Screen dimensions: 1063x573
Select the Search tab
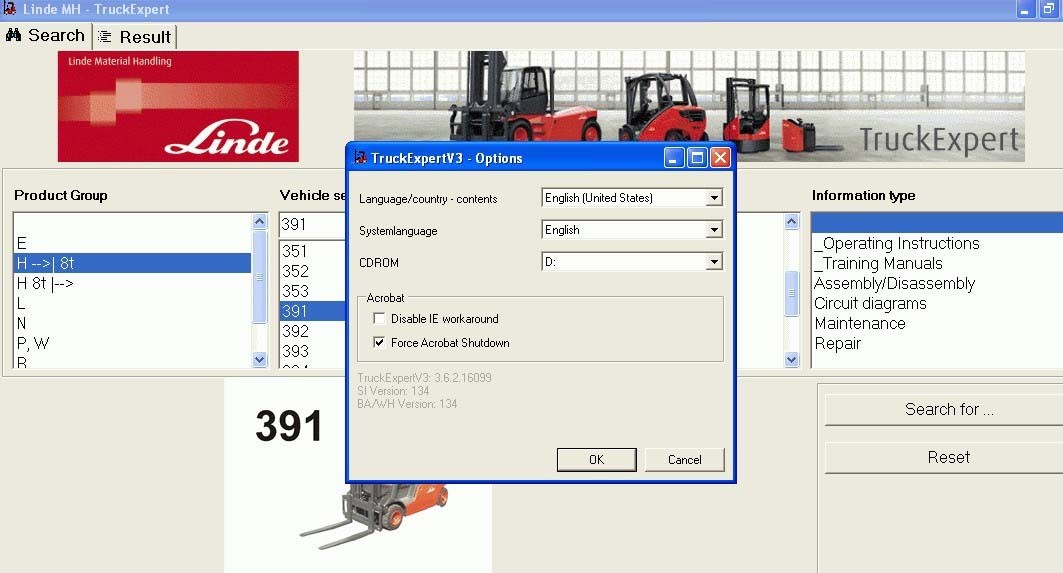tap(46, 35)
